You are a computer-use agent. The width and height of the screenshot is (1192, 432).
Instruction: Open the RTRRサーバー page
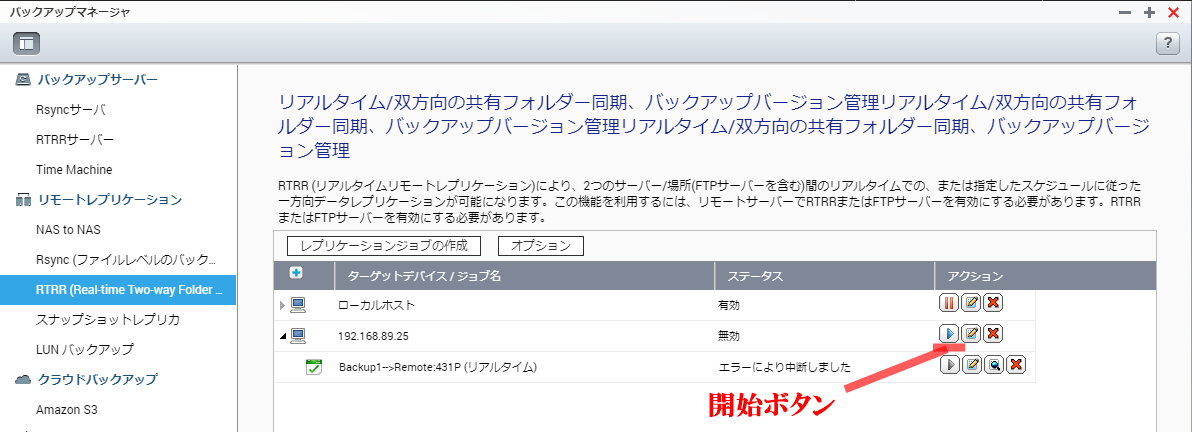[75, 140]
